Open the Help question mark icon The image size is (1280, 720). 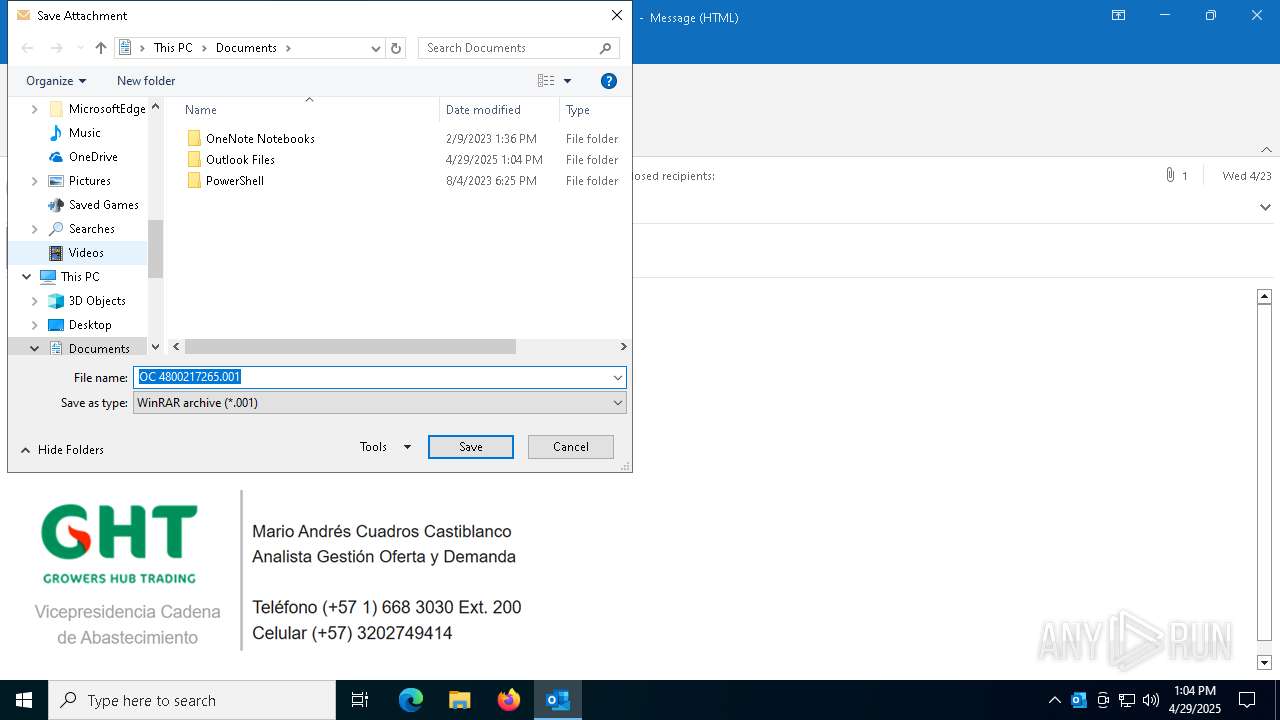608,81
